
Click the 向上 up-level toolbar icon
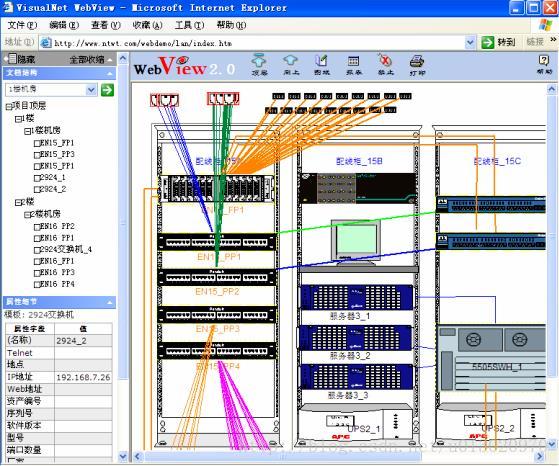pyautogui.click(x=291, y=65)
